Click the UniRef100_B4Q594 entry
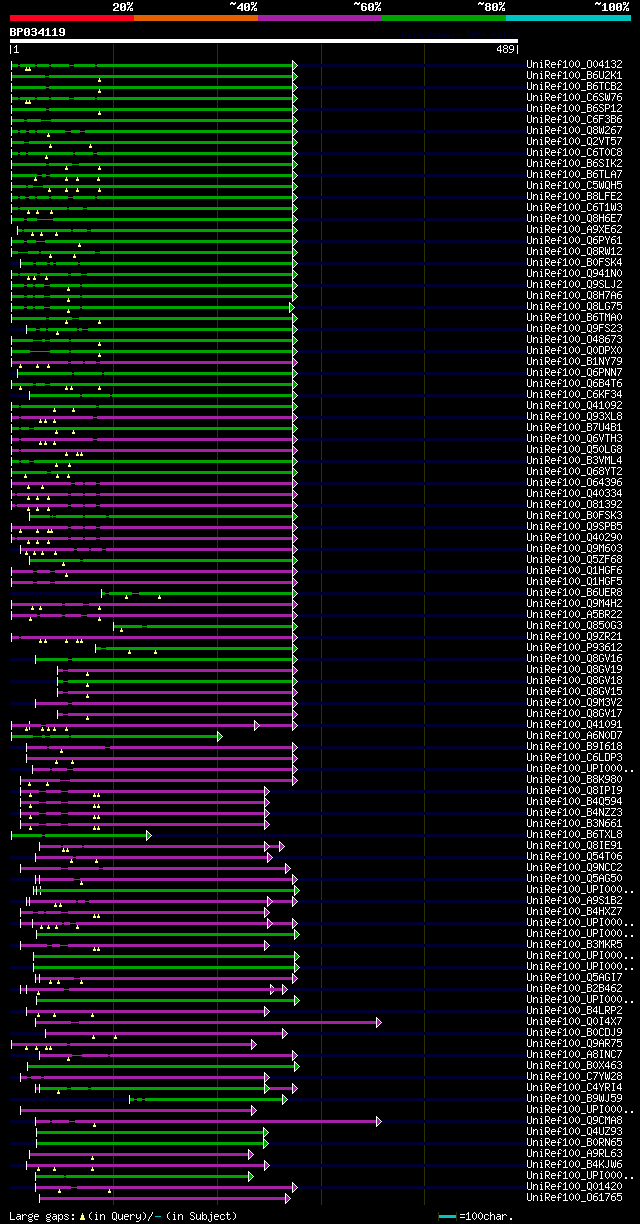Screen dimensions: 640x1224 (574, 802)
